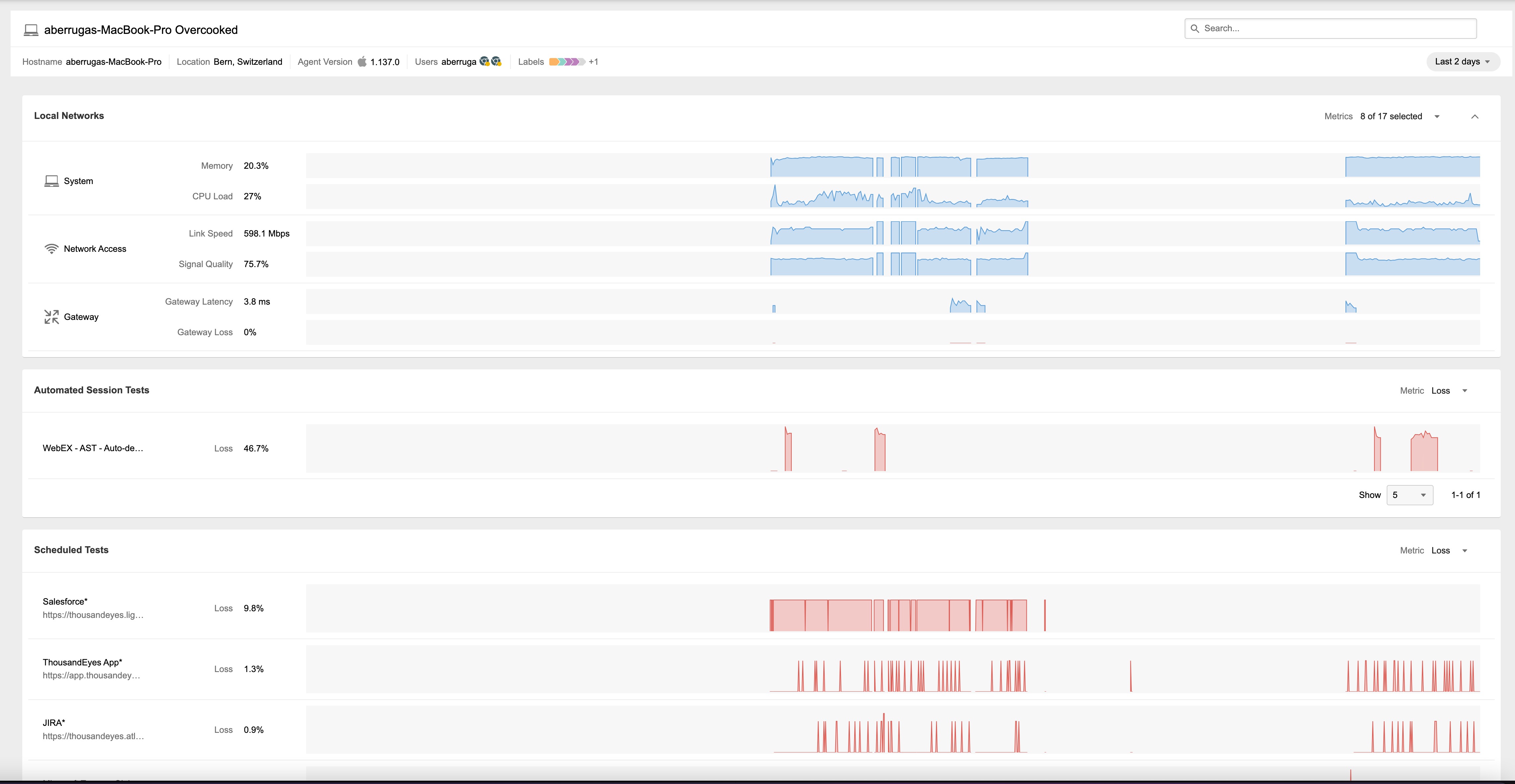Viewport: 1515px width, 784px height.
Task: Click the second Chrome browser icon beside aberruga
Action: pyautogui.click(x=496, y=61)
